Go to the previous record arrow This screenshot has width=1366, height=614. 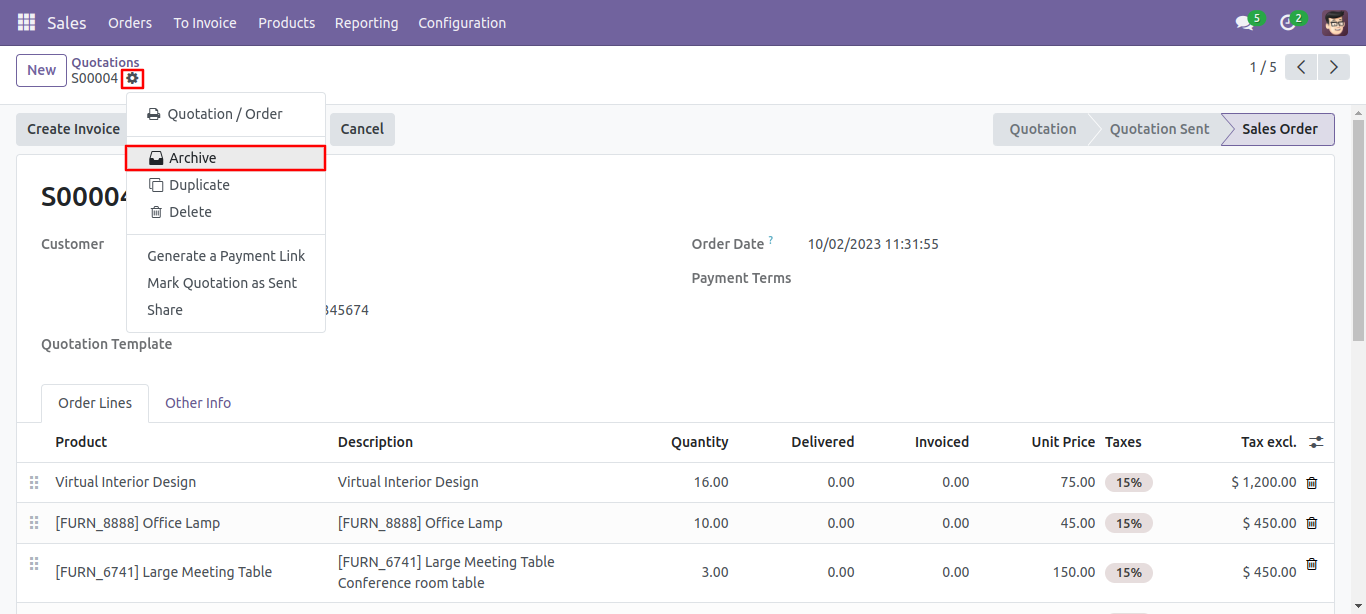(1301, 67)
